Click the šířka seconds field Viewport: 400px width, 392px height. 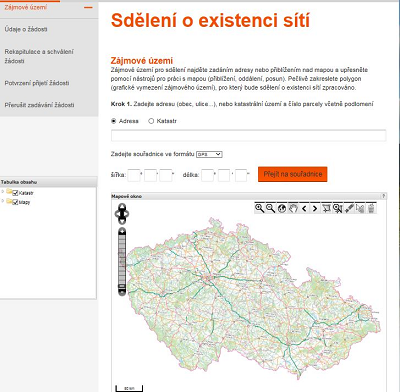click(x=166, y=175)
